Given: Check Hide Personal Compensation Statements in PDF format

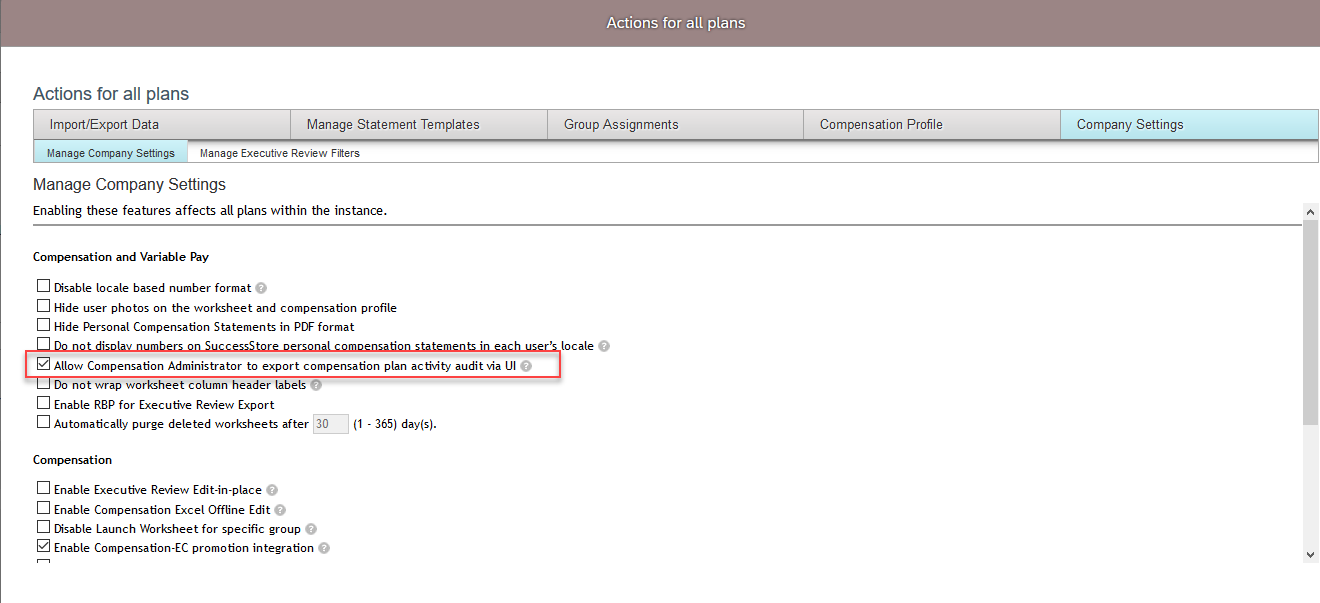Looking at the screenshot, I should [43, 325].
